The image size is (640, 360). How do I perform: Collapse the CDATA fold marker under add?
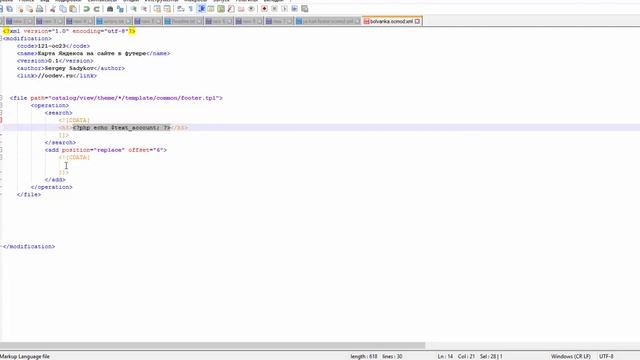point(1,157)
